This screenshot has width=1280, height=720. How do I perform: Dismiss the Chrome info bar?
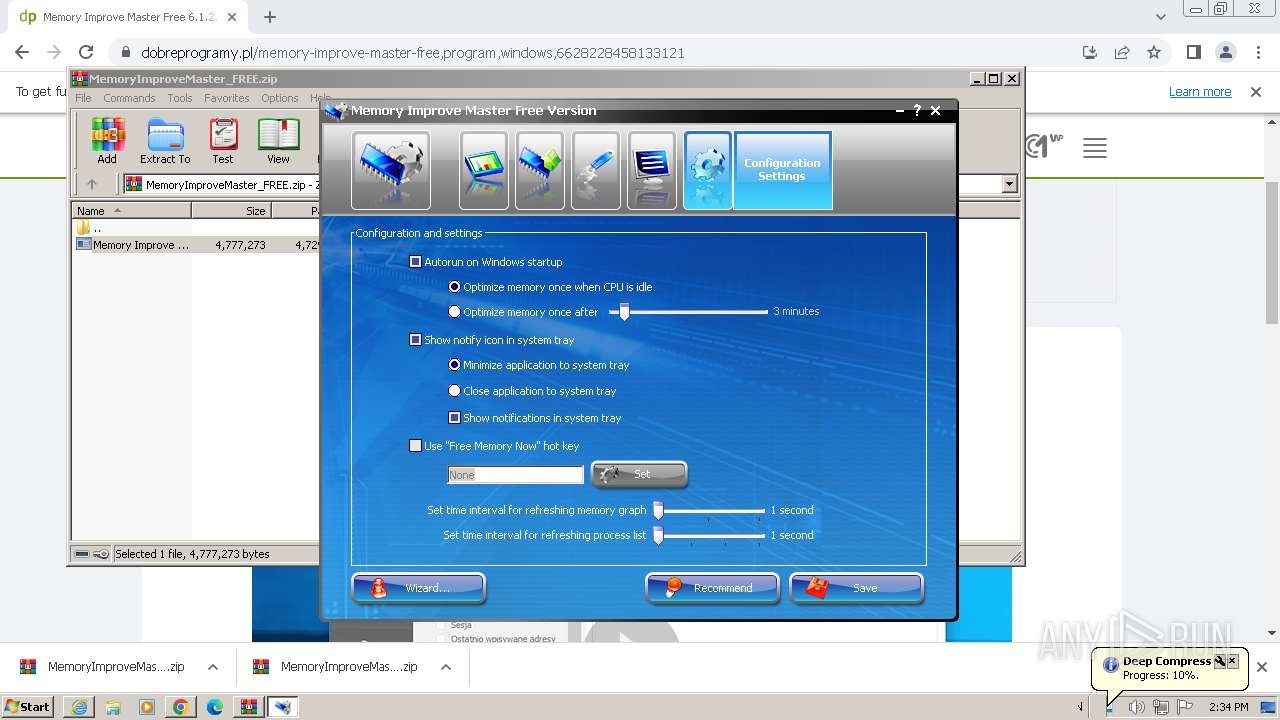tap(1256, 92)
